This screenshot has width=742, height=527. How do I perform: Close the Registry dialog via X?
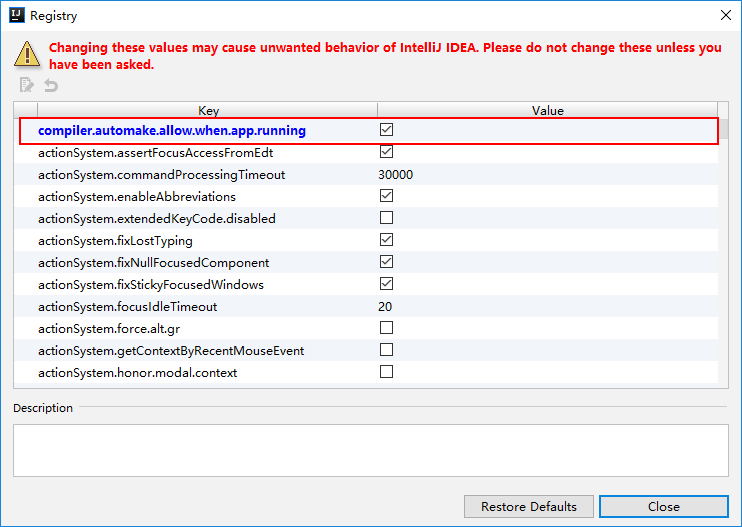[x=724, y=16]
